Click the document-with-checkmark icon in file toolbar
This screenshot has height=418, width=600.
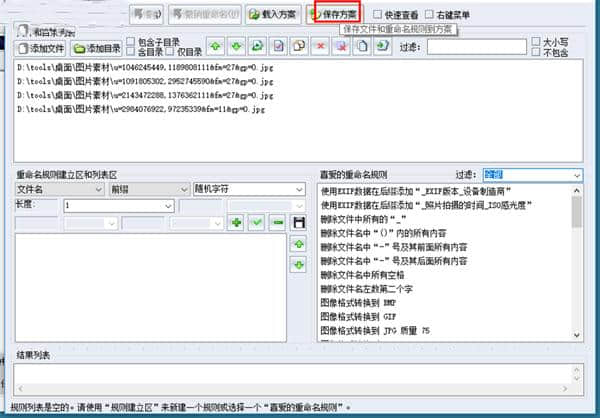pos(278,47)
